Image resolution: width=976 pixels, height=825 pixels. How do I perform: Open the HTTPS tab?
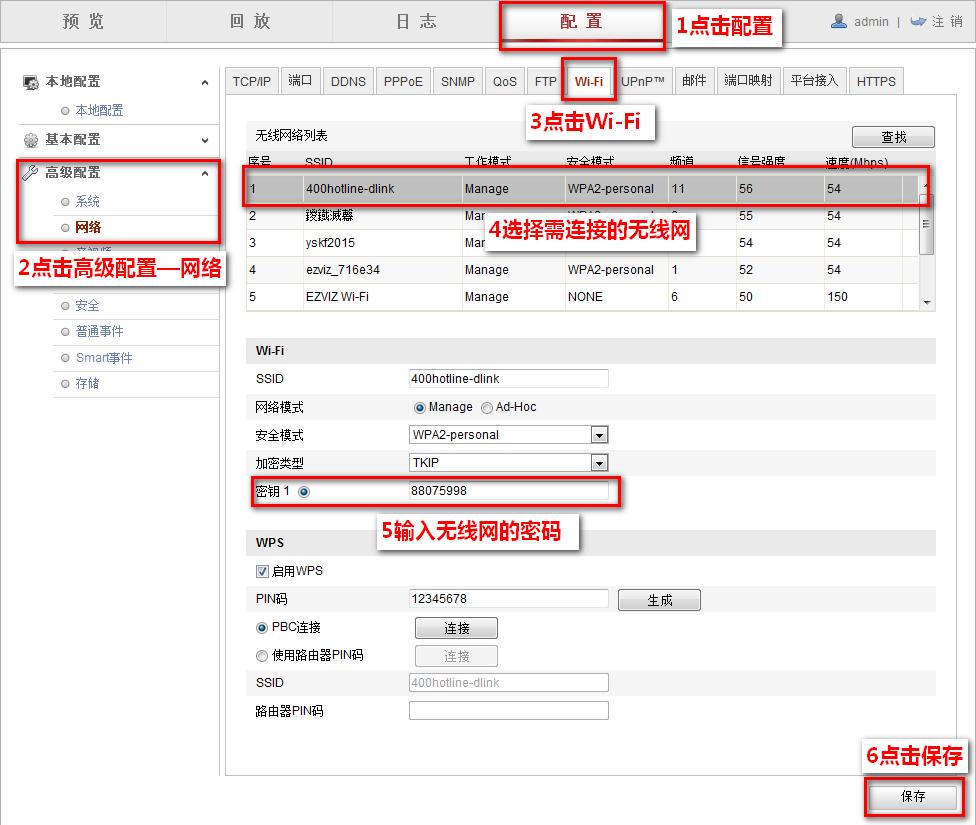pyautogui.click(x=876, y=81)
